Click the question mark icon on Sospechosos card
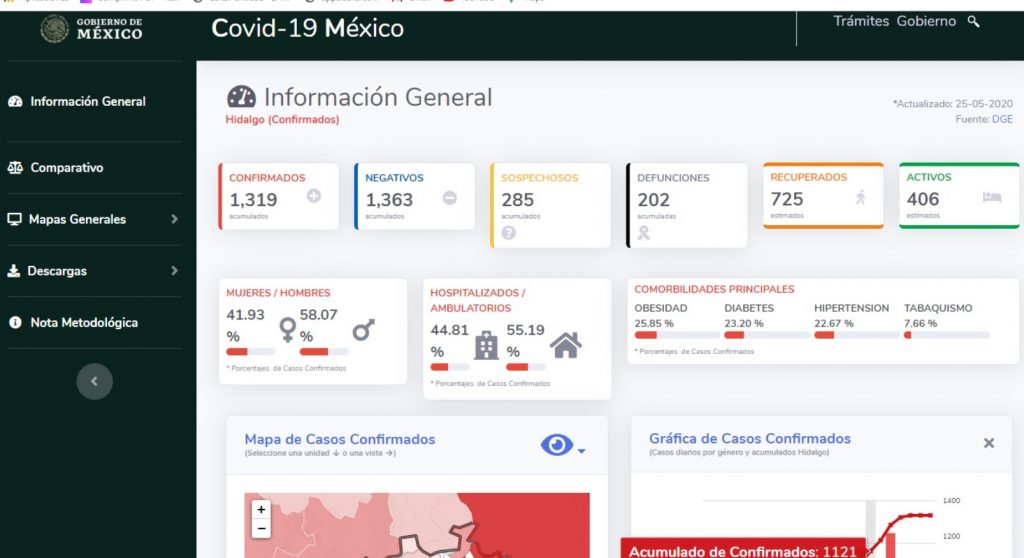This screenshot has width=1024, height=558. click(509, 232)
